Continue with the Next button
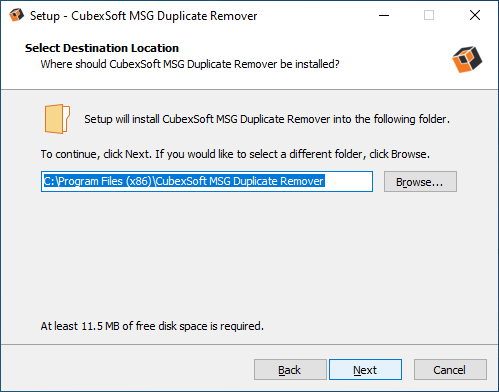Viewport: 499px width, 392px height. pyautogui.click(x=365, y=370)
